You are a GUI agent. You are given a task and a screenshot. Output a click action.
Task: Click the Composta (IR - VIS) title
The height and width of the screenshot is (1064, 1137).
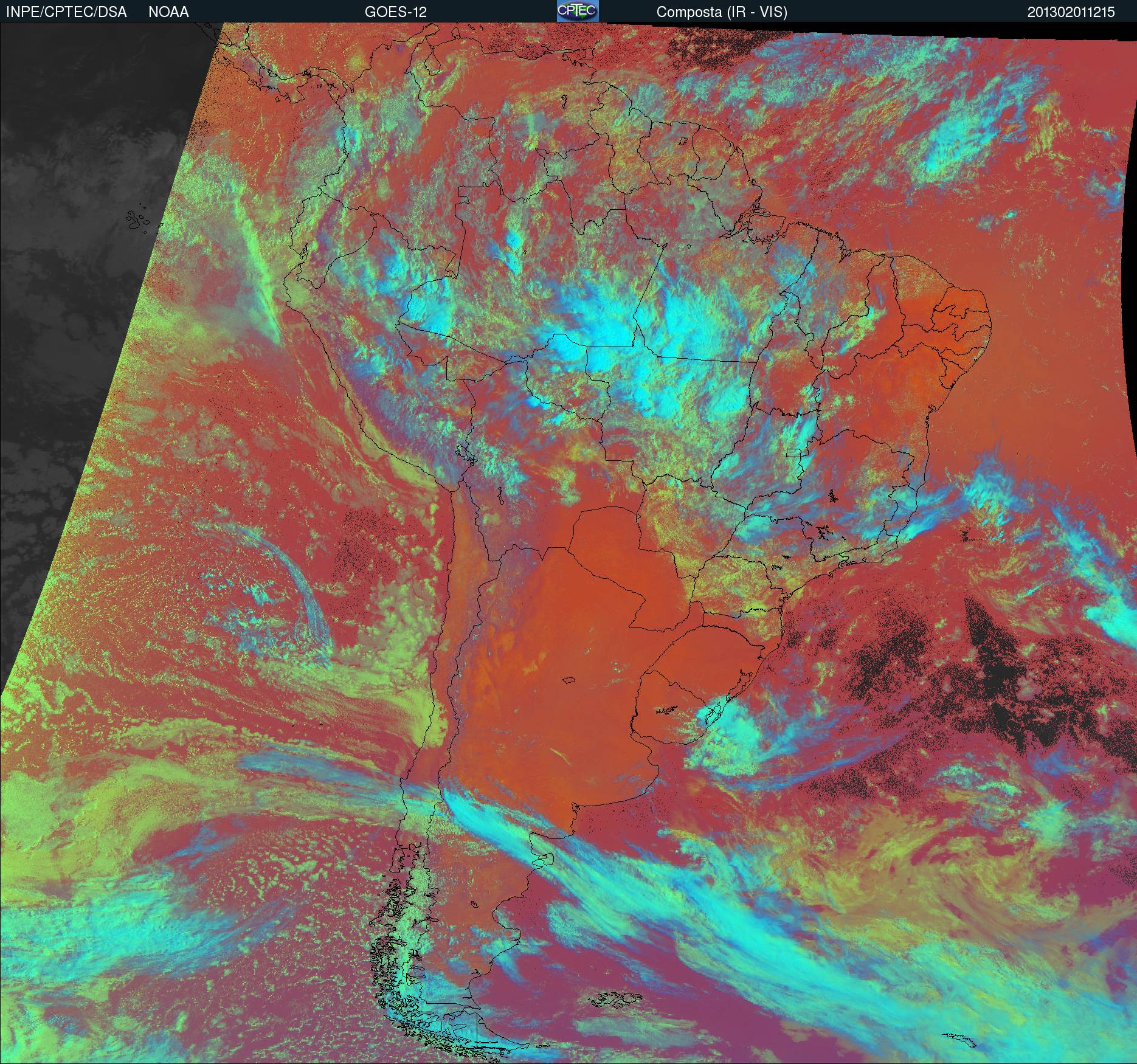pyautogui.click(x=722, y=12)
